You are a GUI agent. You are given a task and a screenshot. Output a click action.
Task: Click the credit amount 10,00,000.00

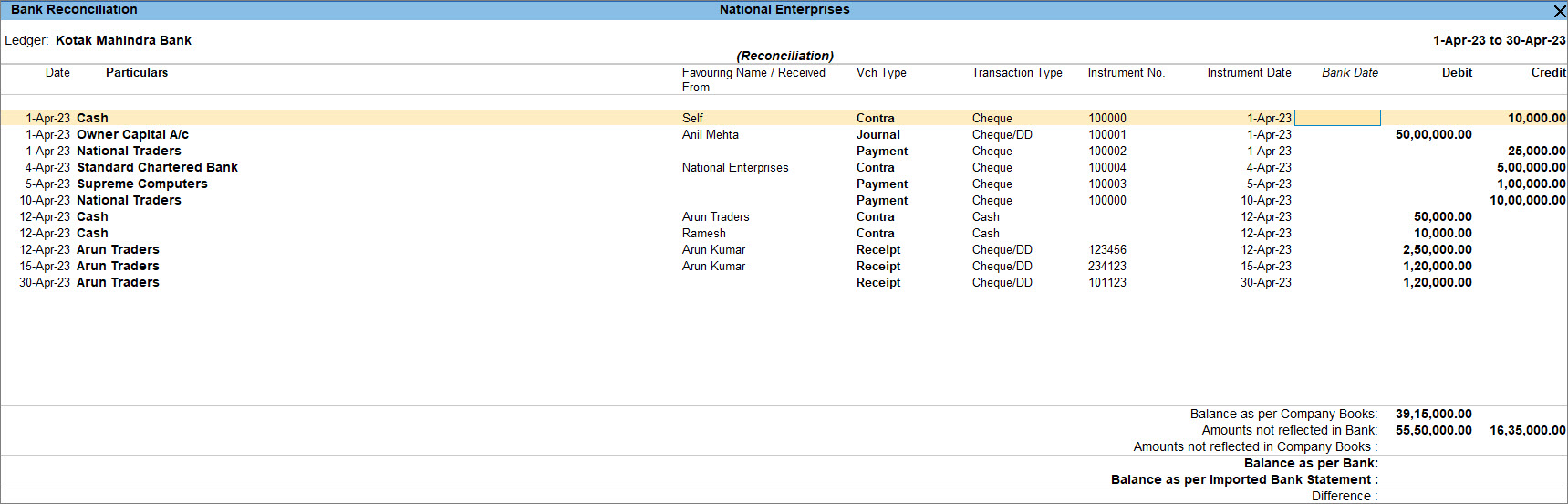(1527, 200)
